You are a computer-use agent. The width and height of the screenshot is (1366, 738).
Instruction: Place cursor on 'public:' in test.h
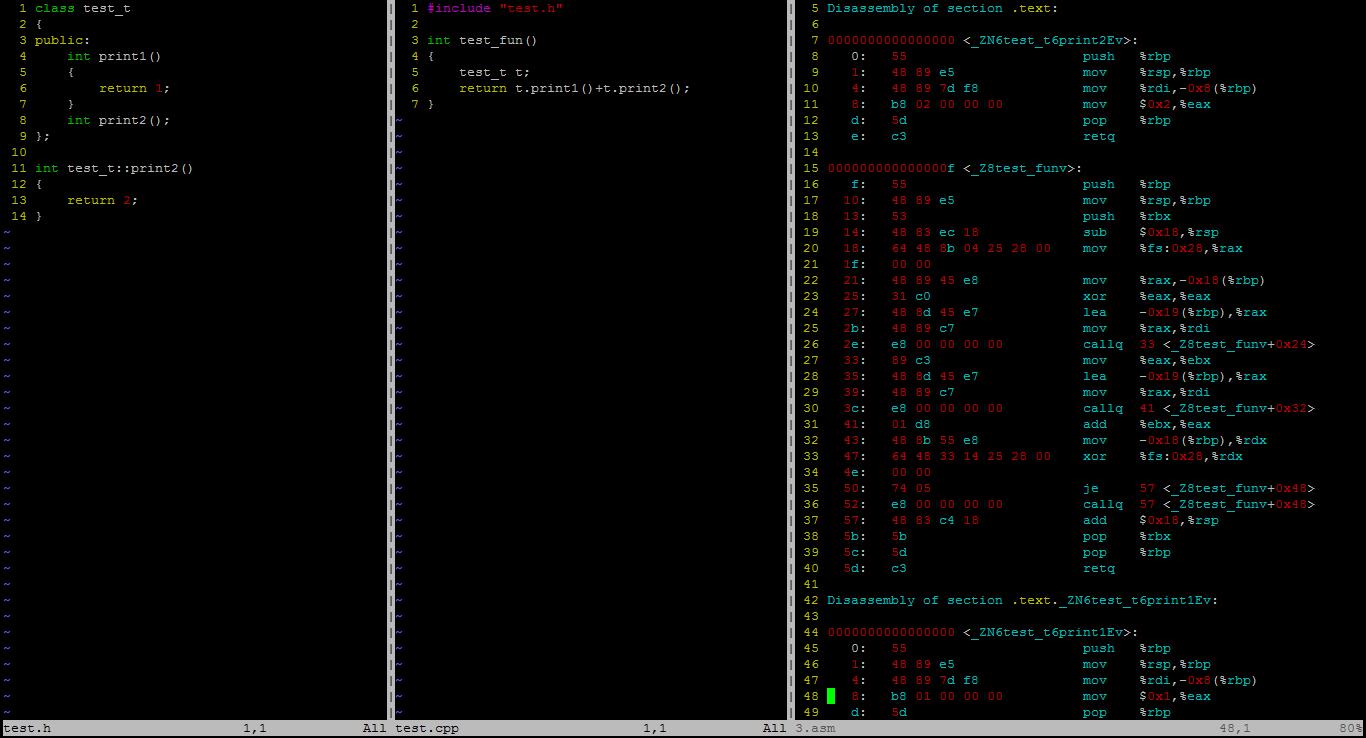(62, 40)
